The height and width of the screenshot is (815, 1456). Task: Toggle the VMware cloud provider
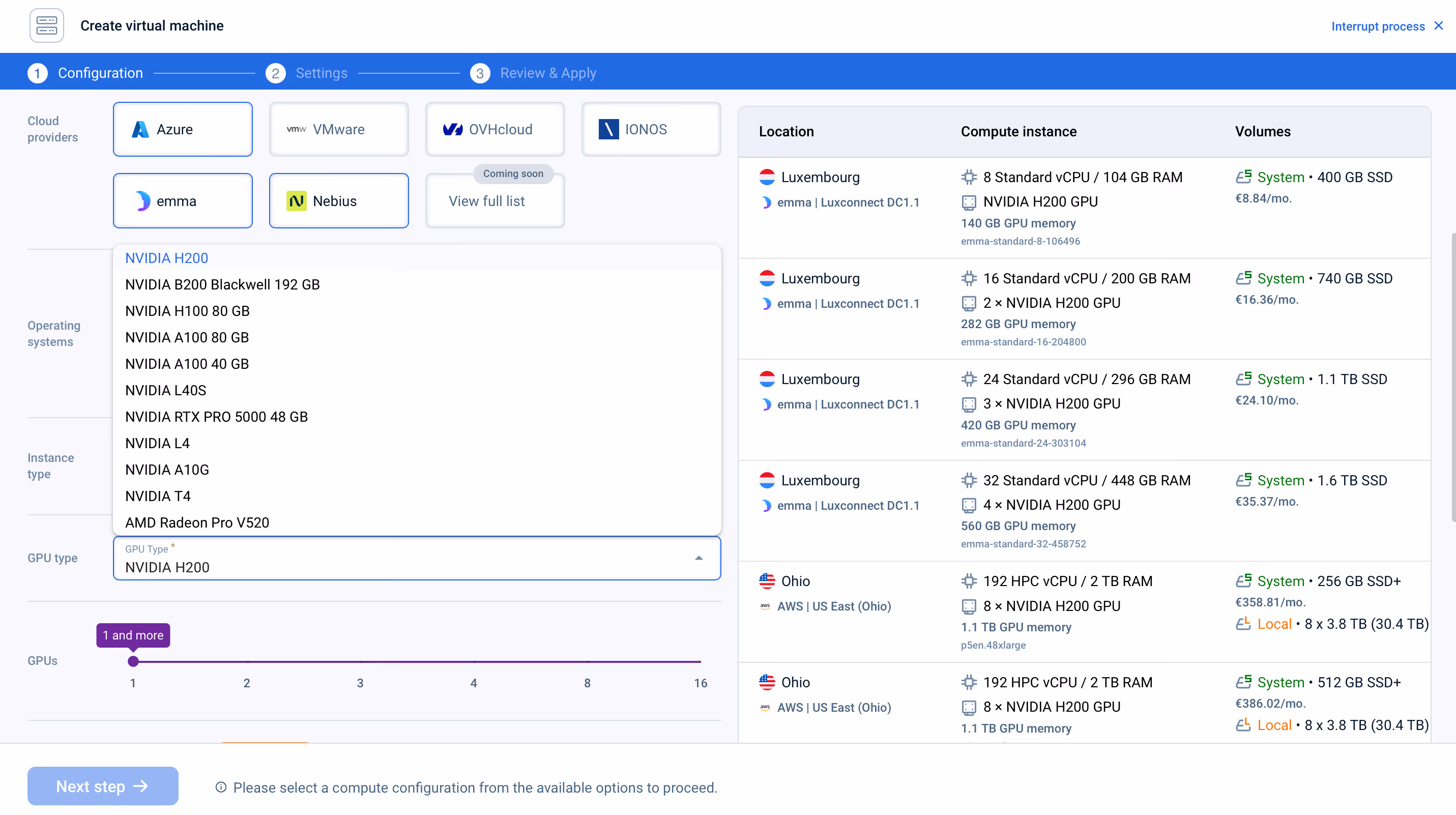point(339,129)
